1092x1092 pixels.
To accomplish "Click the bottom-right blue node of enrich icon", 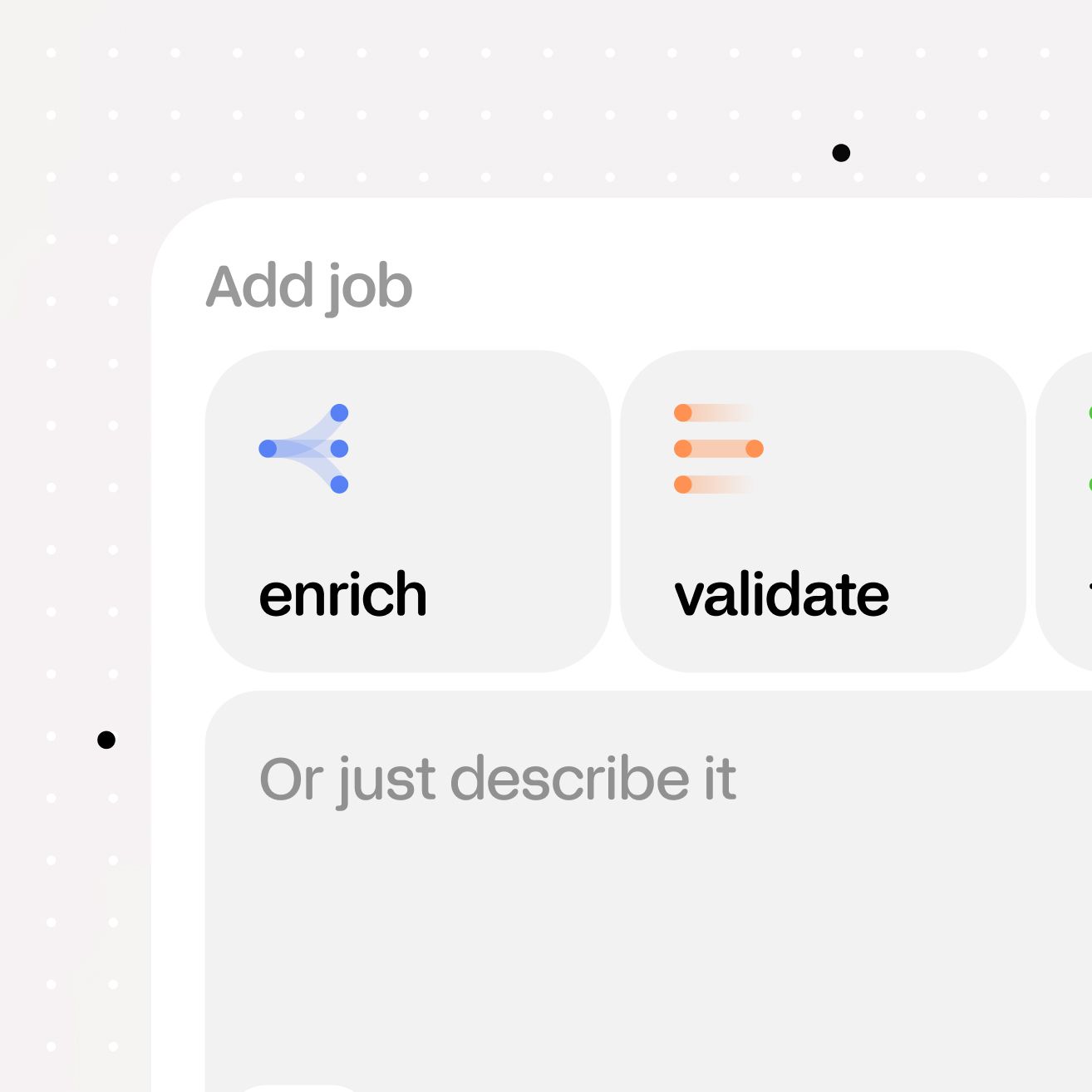I will pyautogui.click(x=339, y=485).
